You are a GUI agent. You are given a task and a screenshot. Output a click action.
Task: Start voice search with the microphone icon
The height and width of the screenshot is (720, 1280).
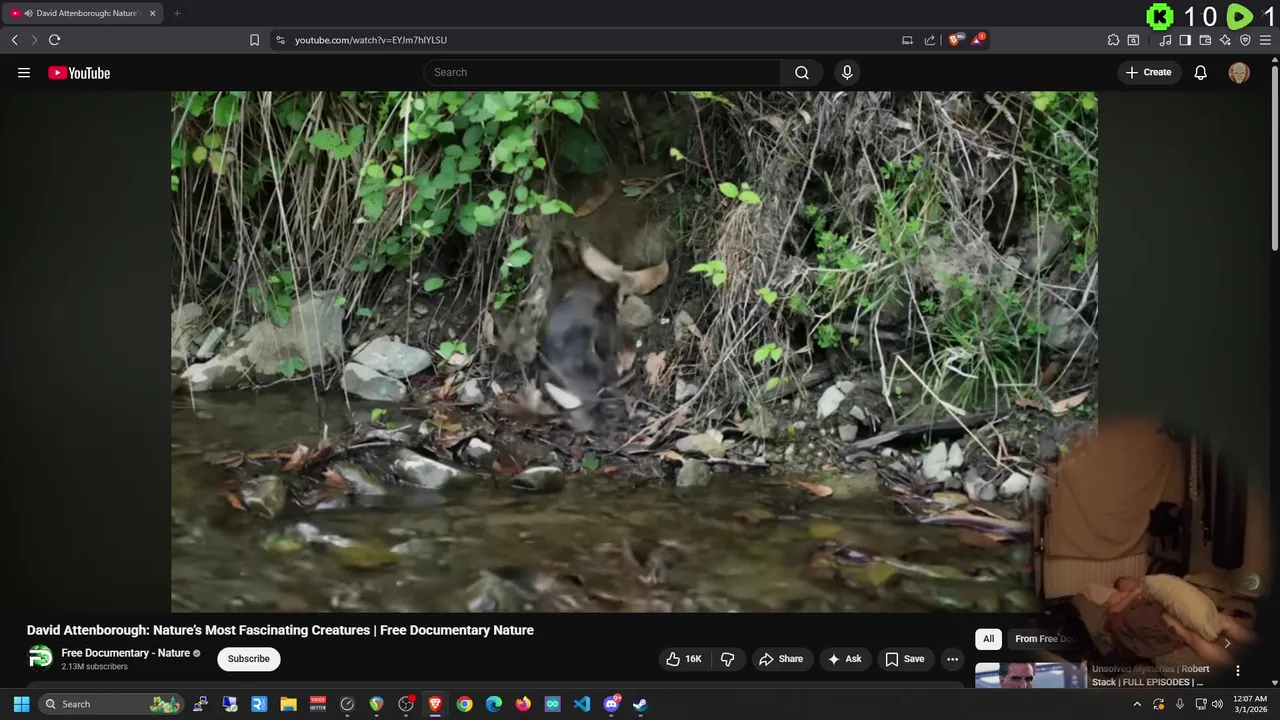[x=847, y=72]
